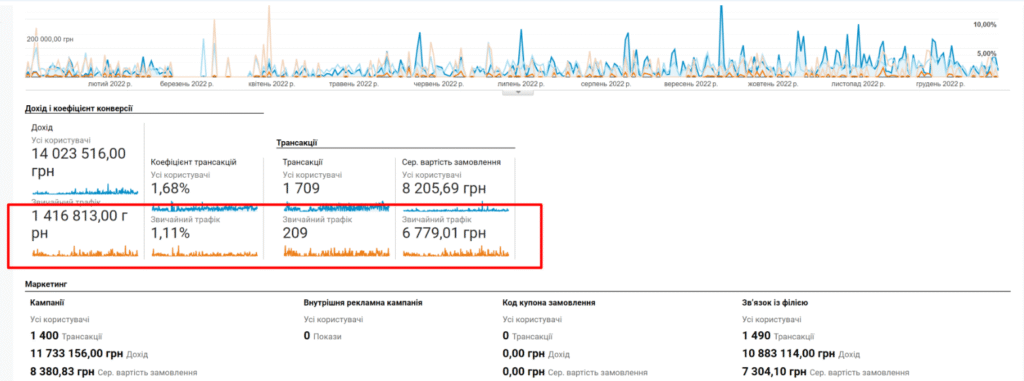Click 'Усі користувачі' label above 8 205,69 грн
Viewport: 1024px width, 381px height.
pyautogui.click(x=432, y=175)
